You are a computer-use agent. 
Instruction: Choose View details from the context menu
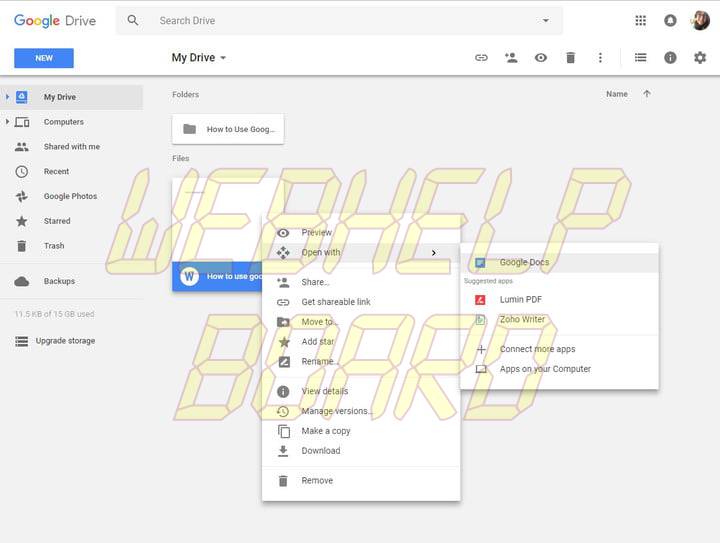coord(361,392)
